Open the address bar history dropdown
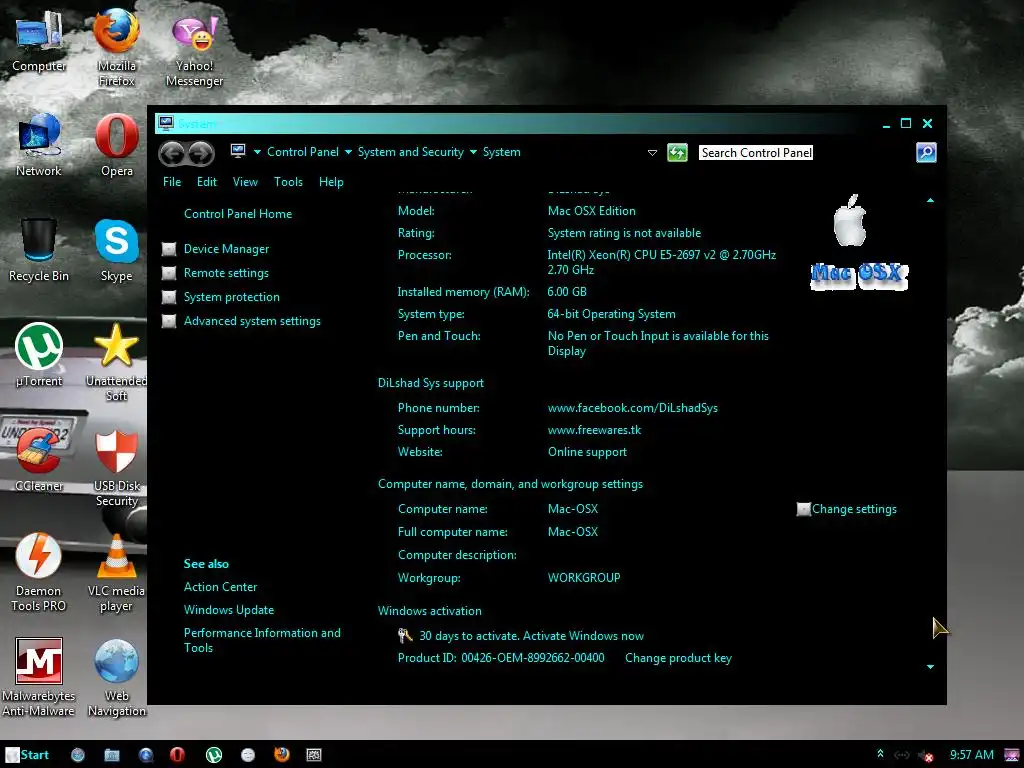This screenshot has width=1024, height=768. (x=652, y=153)
